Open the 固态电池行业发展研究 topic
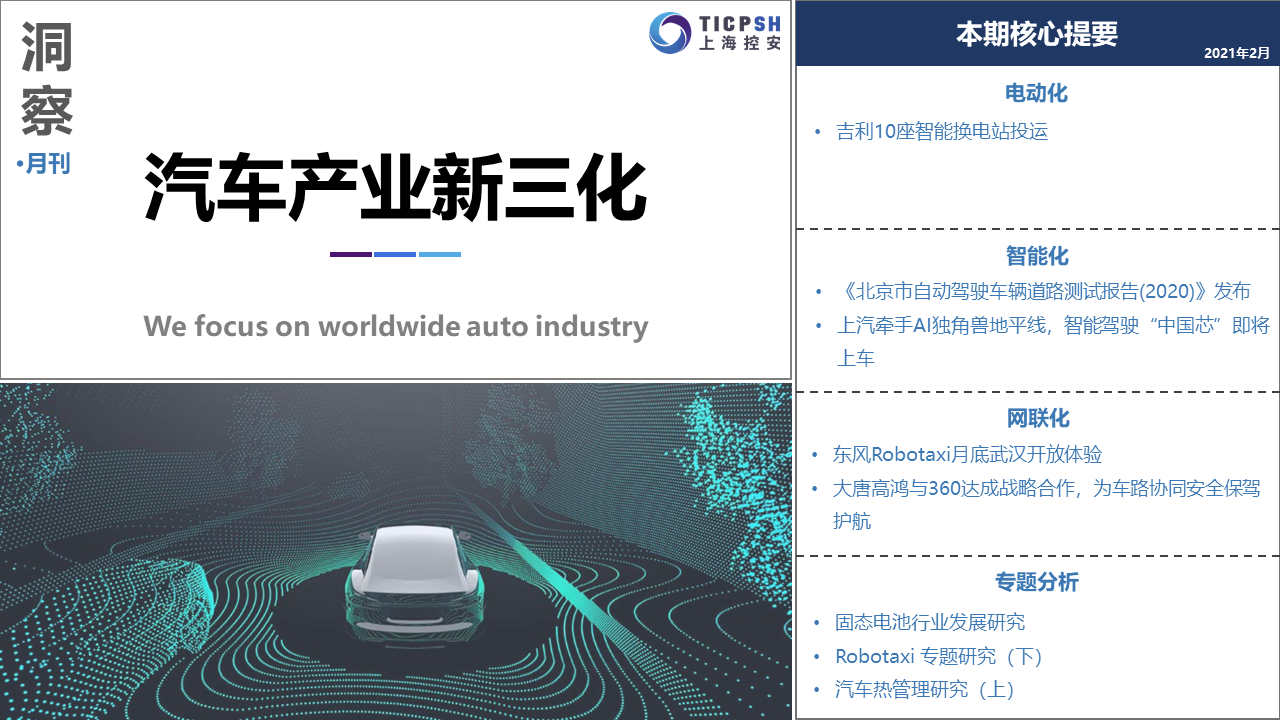 coord(930,622)
